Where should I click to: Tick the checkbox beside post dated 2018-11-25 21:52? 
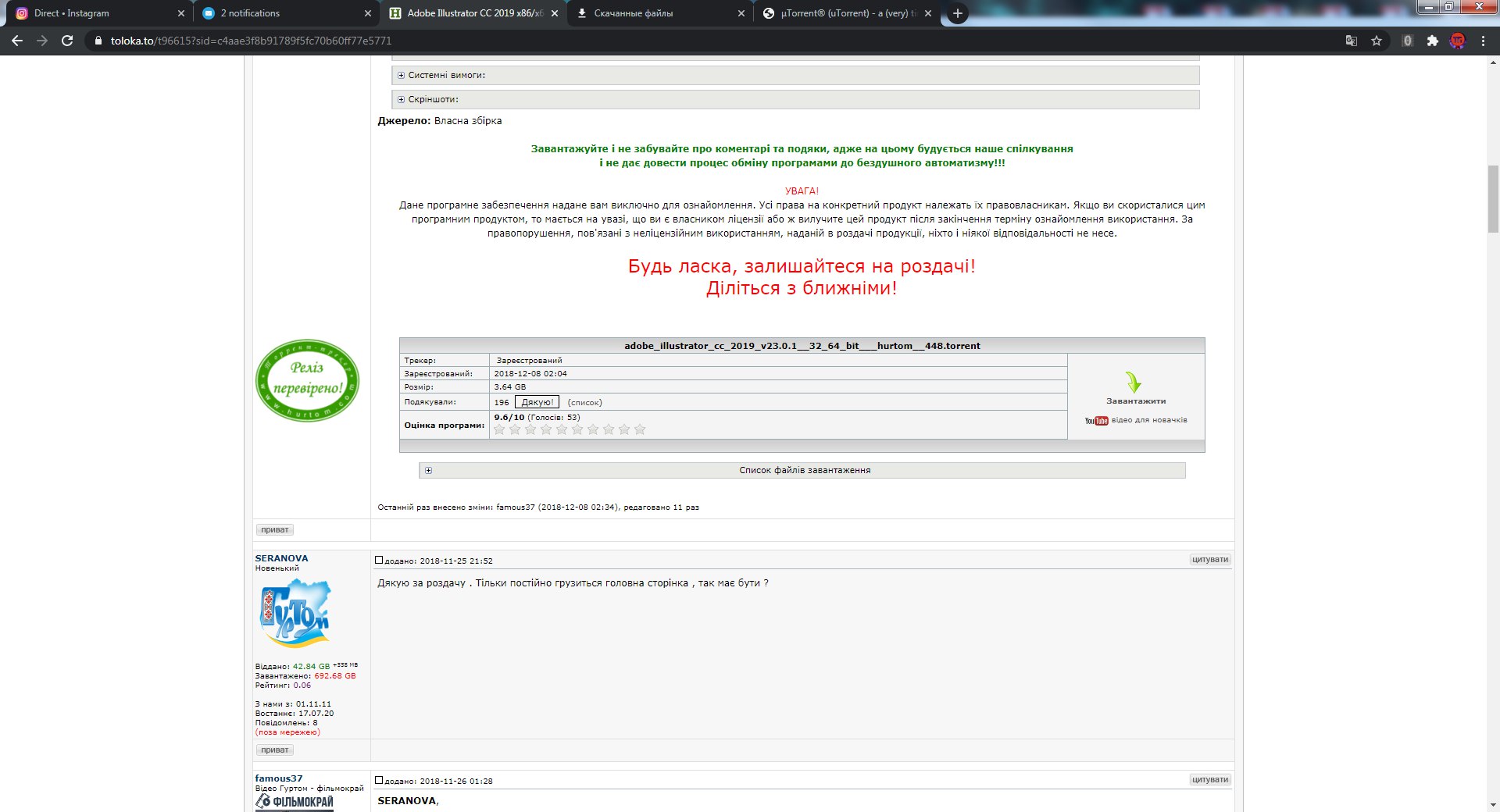pyautogui.click(x=379, y=560)
